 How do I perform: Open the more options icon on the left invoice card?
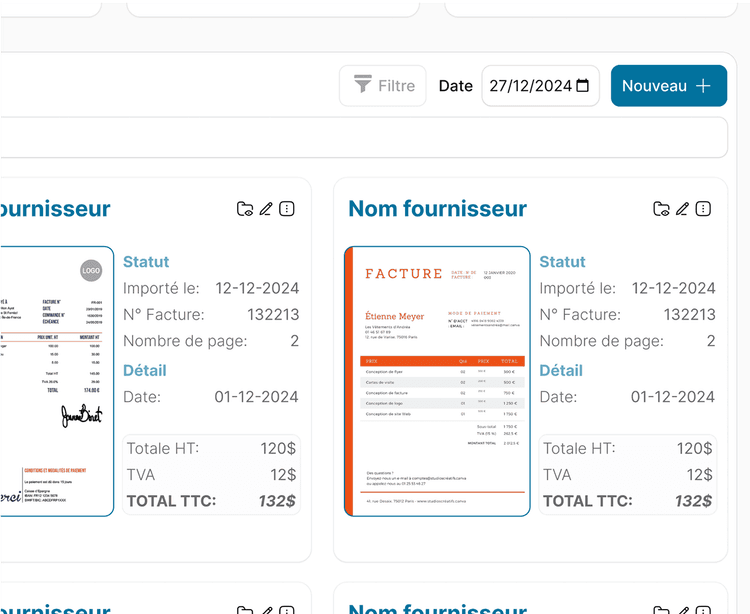[287, 209]
